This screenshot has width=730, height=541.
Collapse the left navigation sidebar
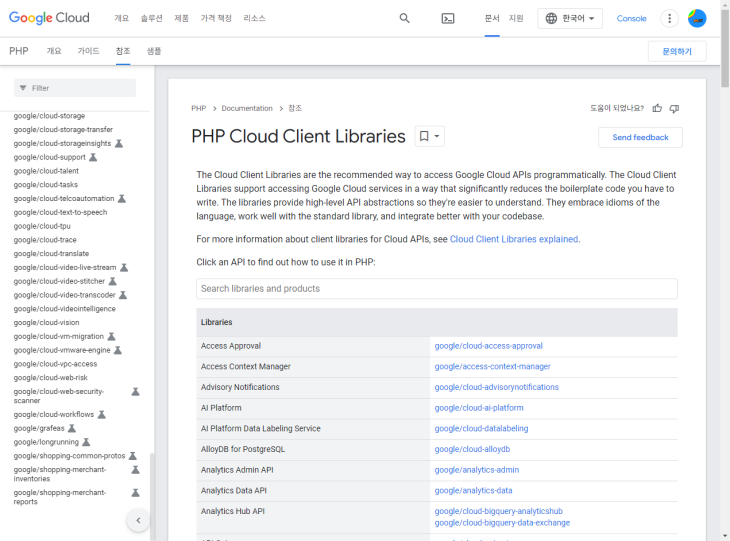tap(138, 520)
